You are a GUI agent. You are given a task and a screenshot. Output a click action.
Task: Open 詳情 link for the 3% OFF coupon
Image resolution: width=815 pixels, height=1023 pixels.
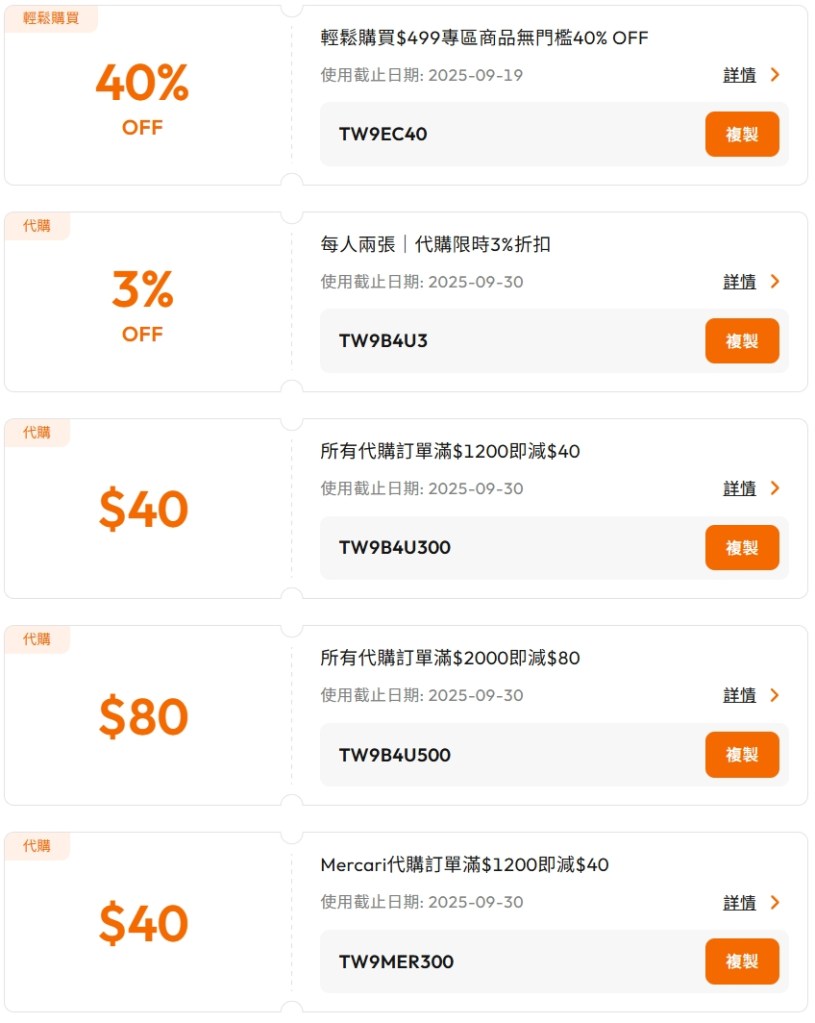click(x=739, y=282)
